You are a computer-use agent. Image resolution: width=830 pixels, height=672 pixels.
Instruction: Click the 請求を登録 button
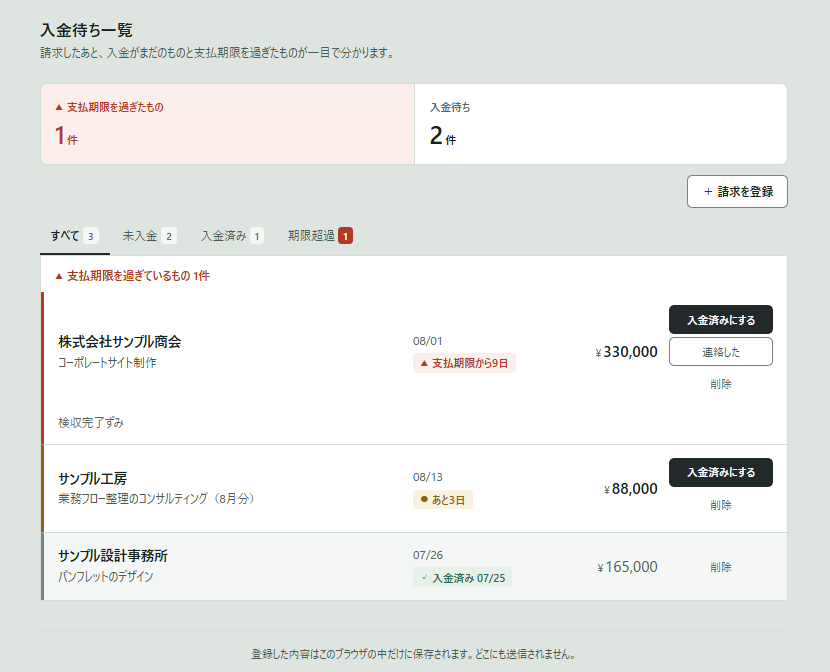coord(737,192)
